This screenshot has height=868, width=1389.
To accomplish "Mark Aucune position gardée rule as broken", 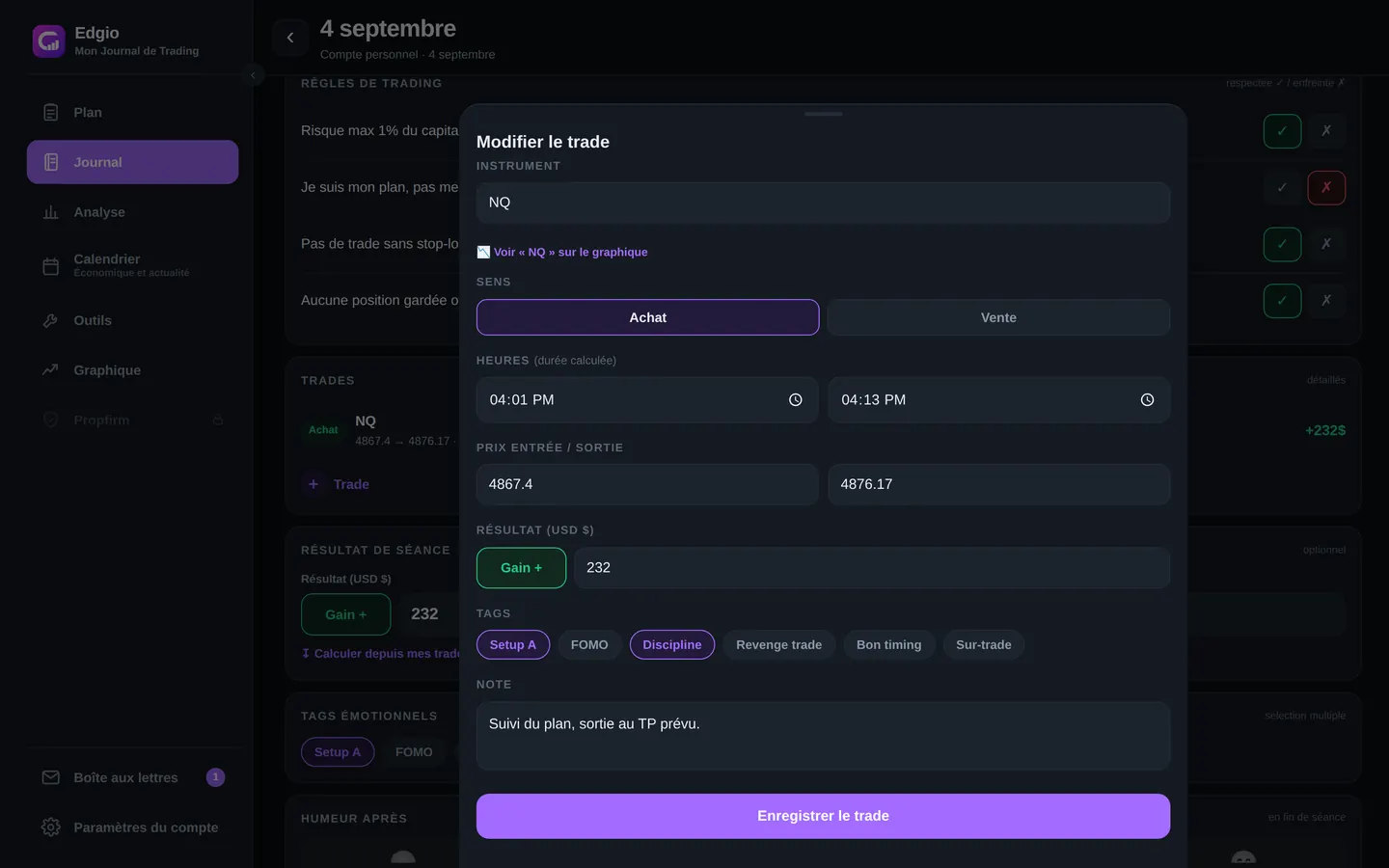I will pos(1326,301).
